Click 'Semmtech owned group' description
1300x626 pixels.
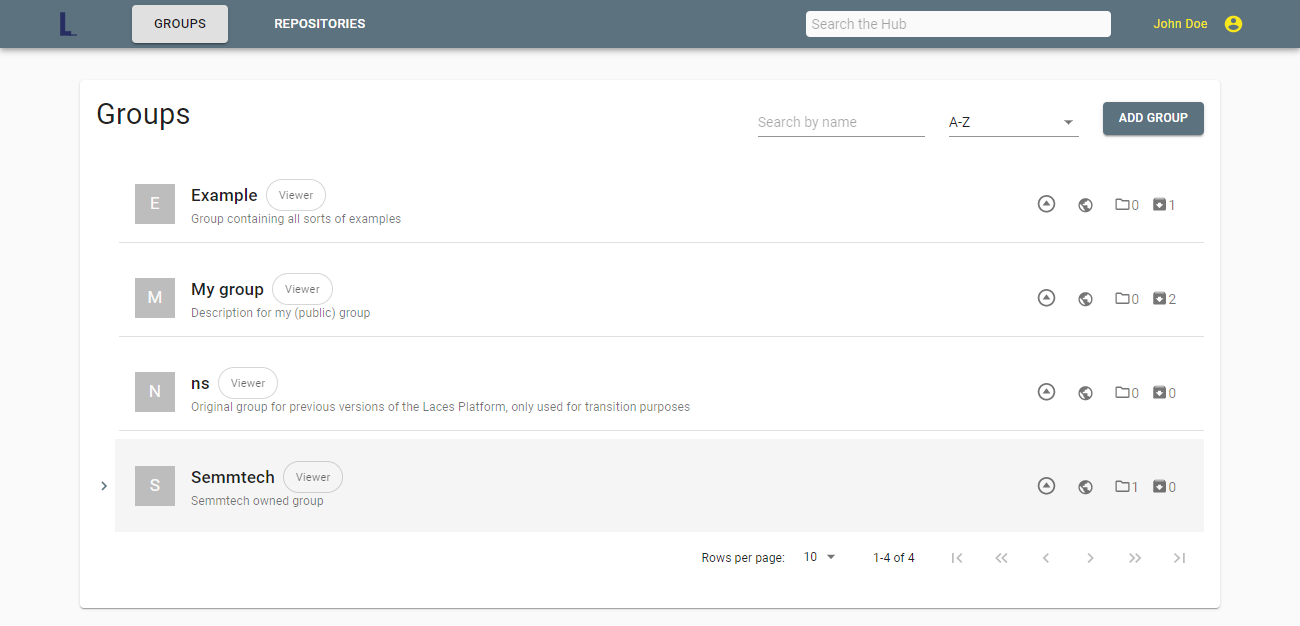pos(257,501)
